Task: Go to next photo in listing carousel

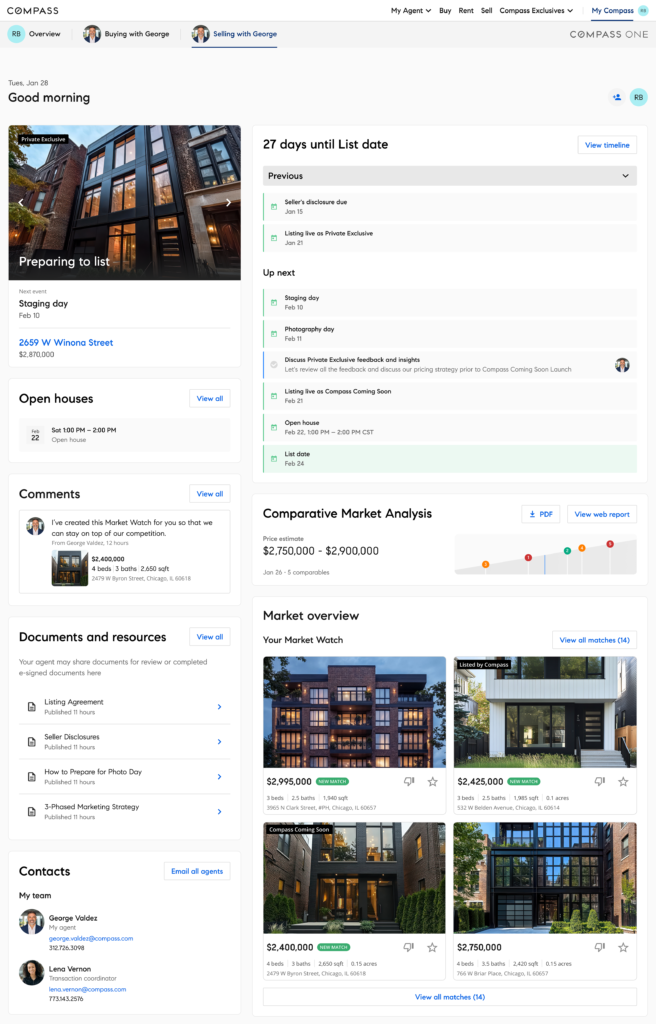Action: coord(228,202)
